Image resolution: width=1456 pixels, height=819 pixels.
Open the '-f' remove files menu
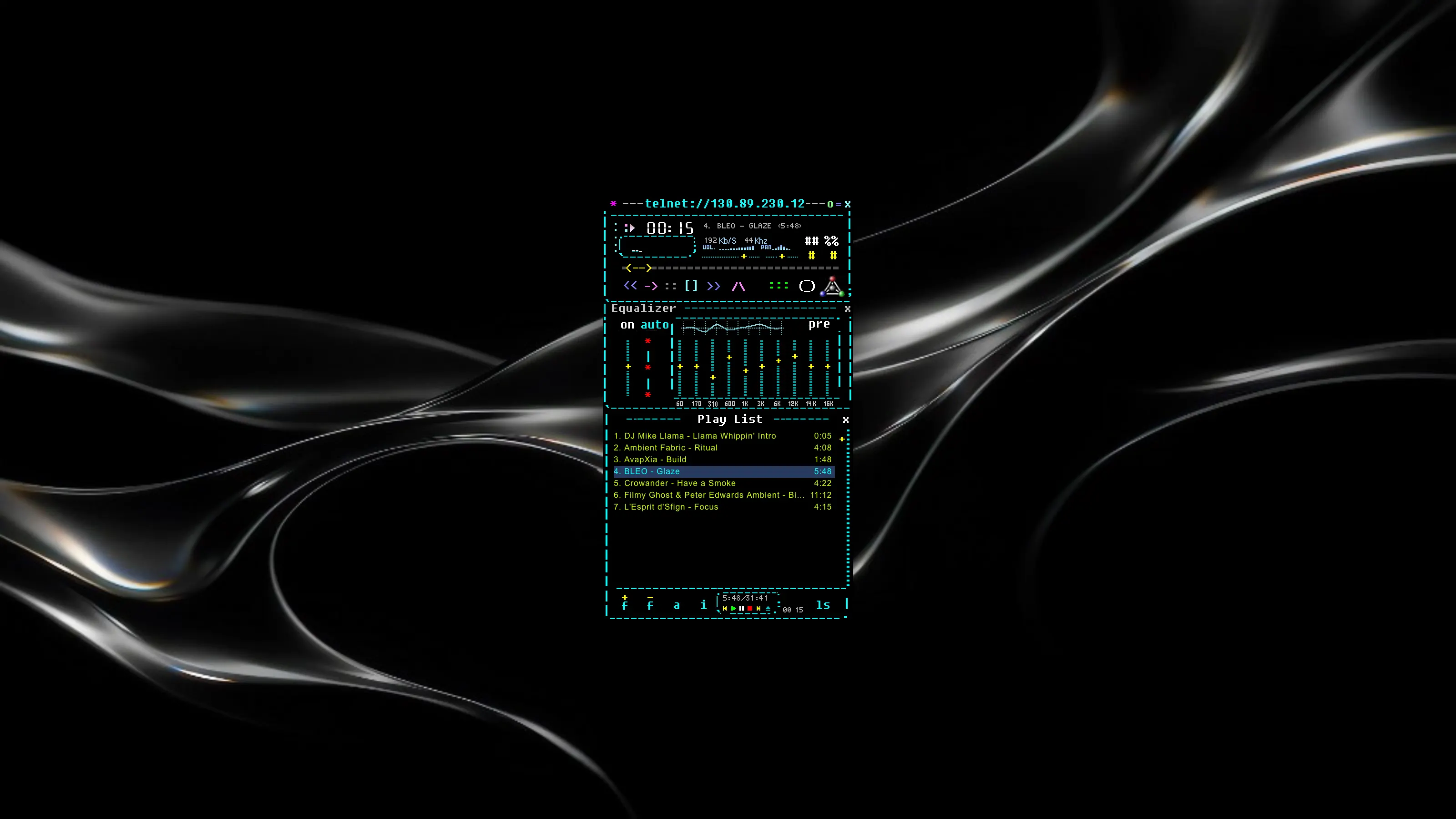click(650, 602)
